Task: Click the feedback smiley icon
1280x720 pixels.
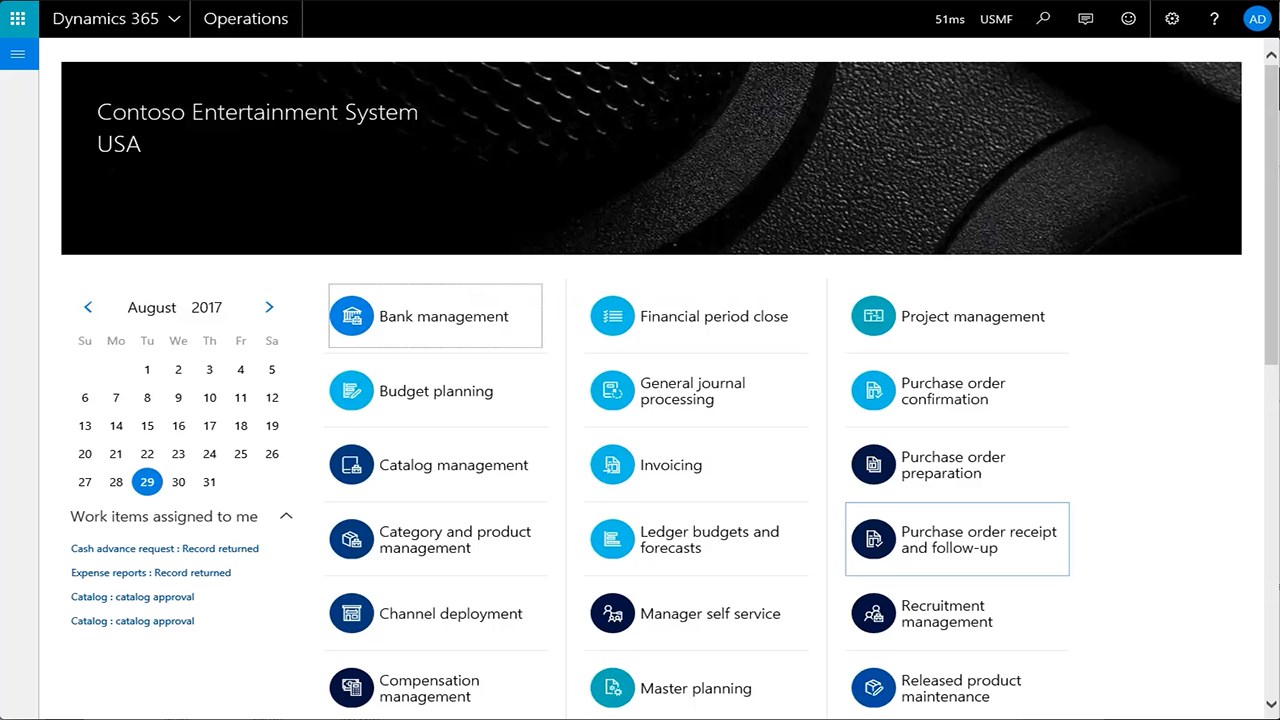Action: coord(1129,19)
